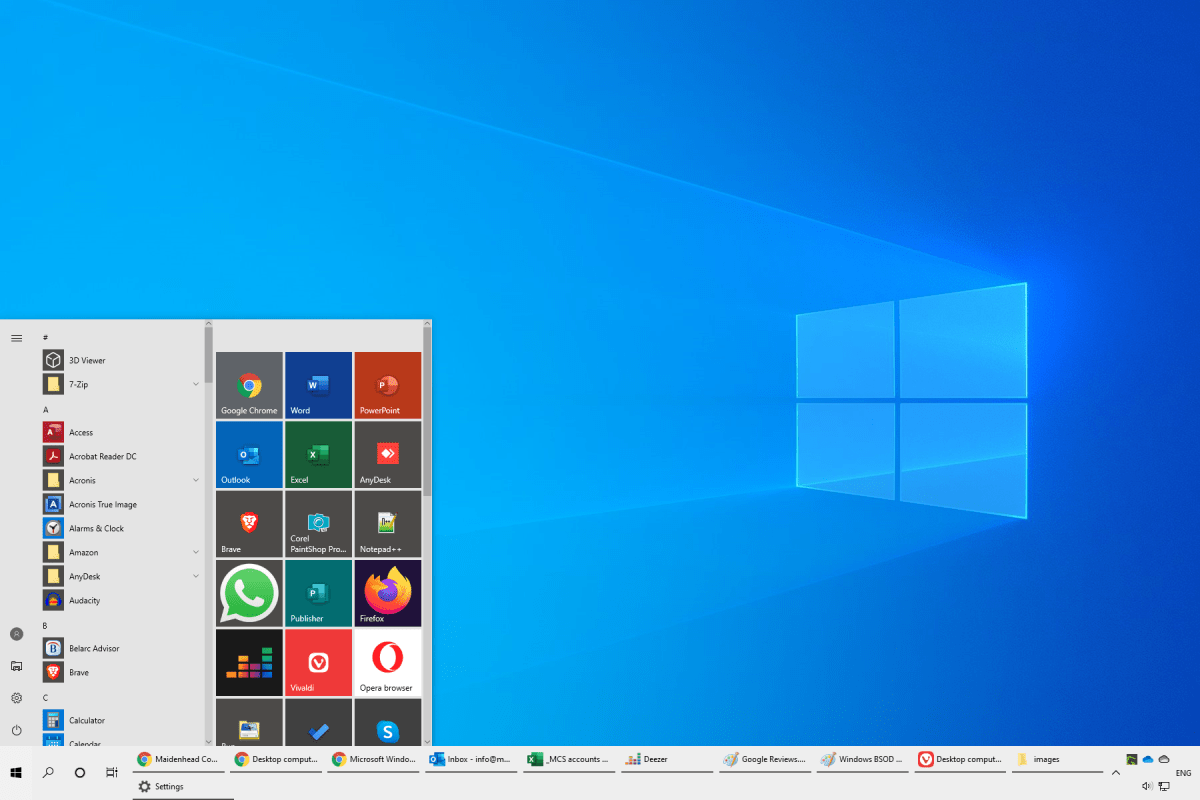The image size is (1200, 800).
Task: Open the Skype tile
Action: (x=388, y=722)
